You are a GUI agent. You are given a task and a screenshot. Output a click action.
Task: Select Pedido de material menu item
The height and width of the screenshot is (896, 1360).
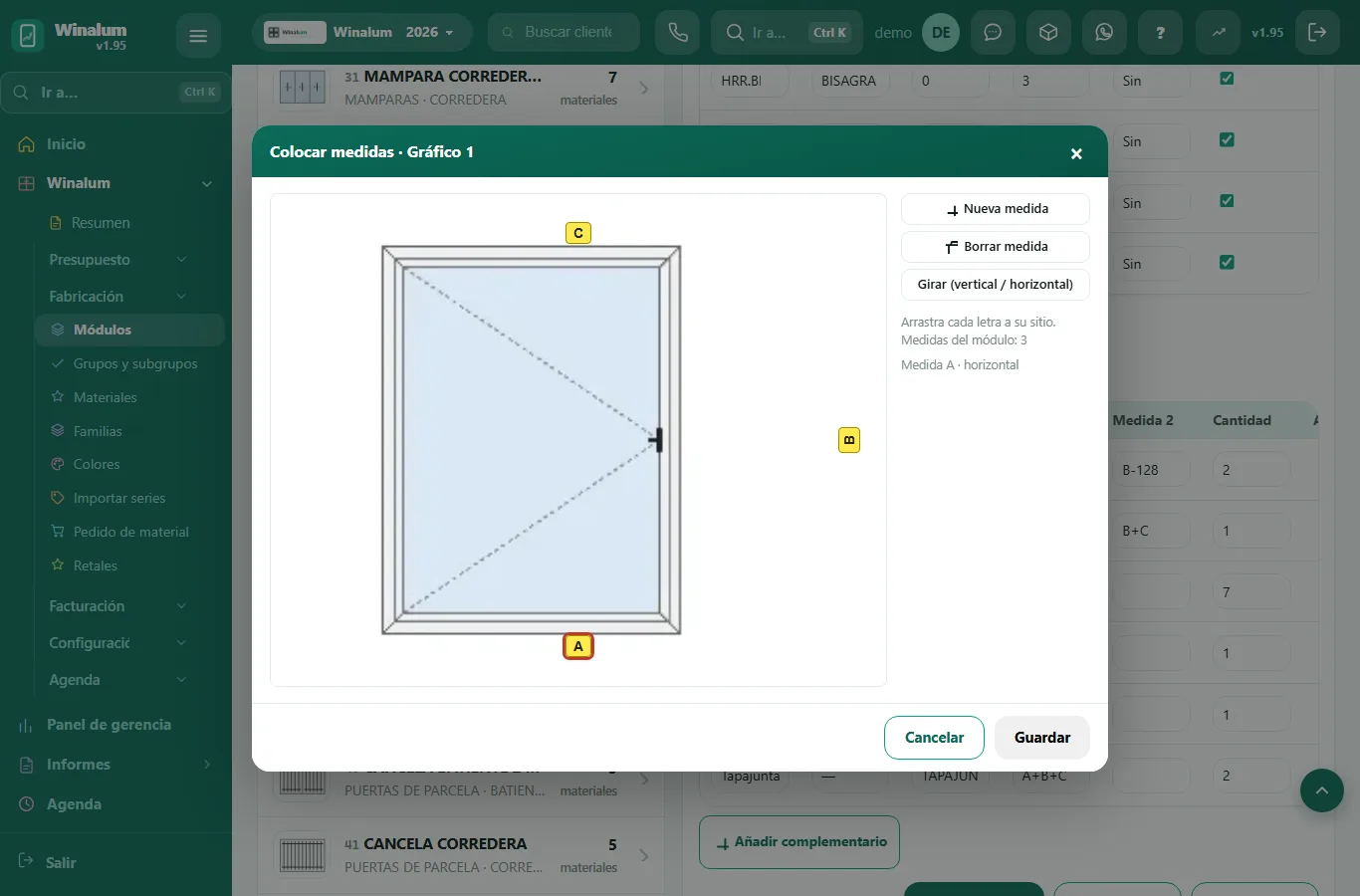pyautogui.click(x=130, y=532)
